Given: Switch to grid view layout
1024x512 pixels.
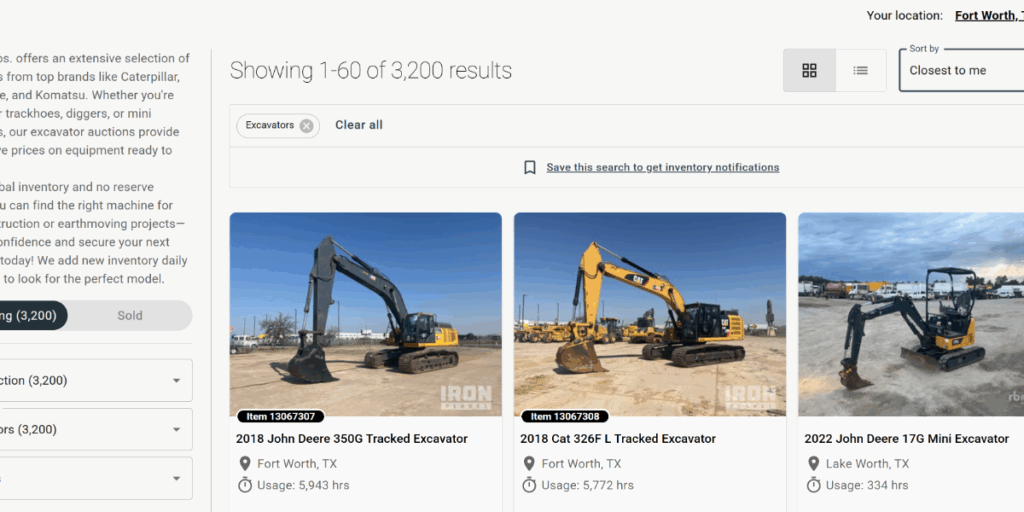Looking at the screenshot, I should (x=809, y=71).
